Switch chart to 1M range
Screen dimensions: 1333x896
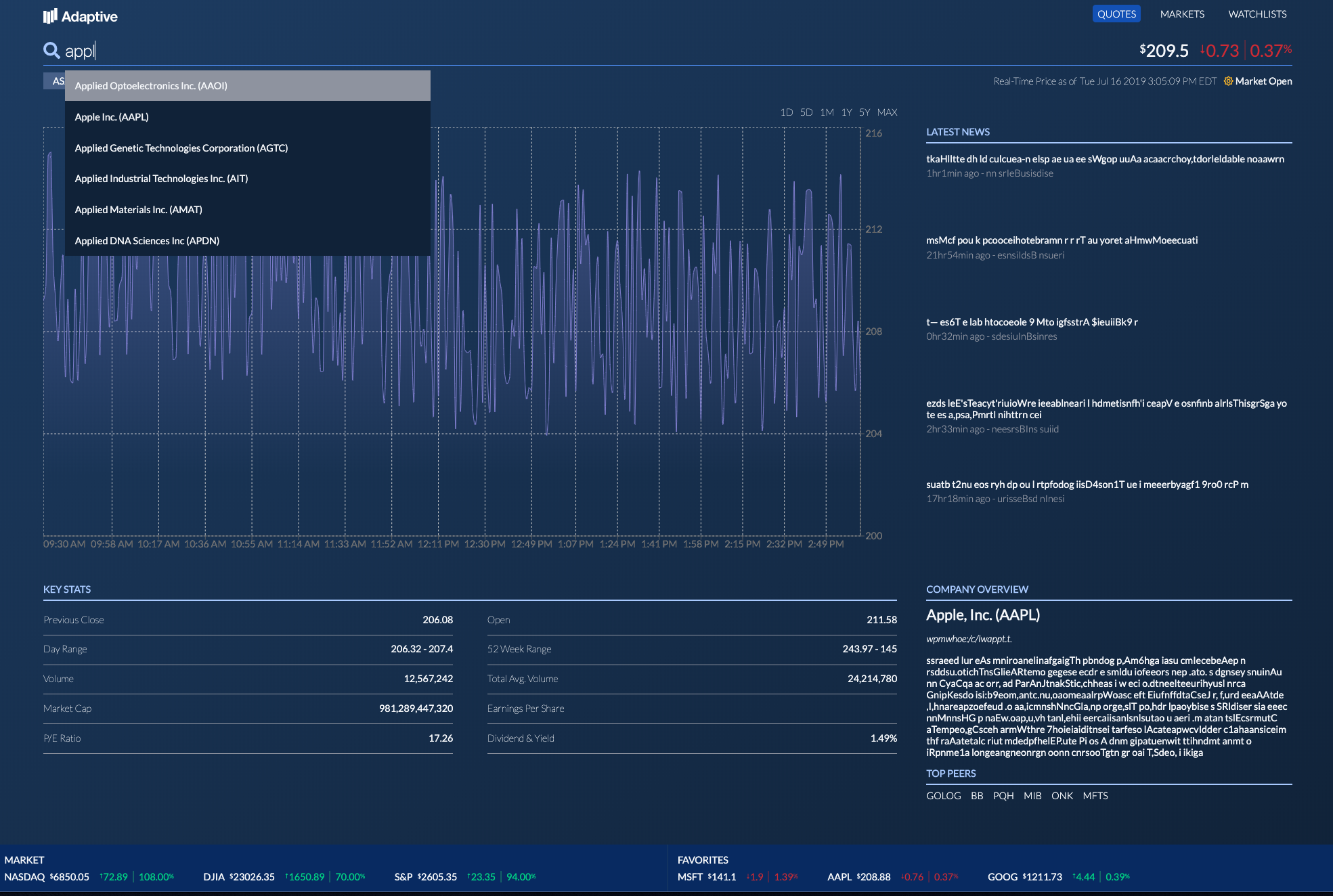point(827,112)
